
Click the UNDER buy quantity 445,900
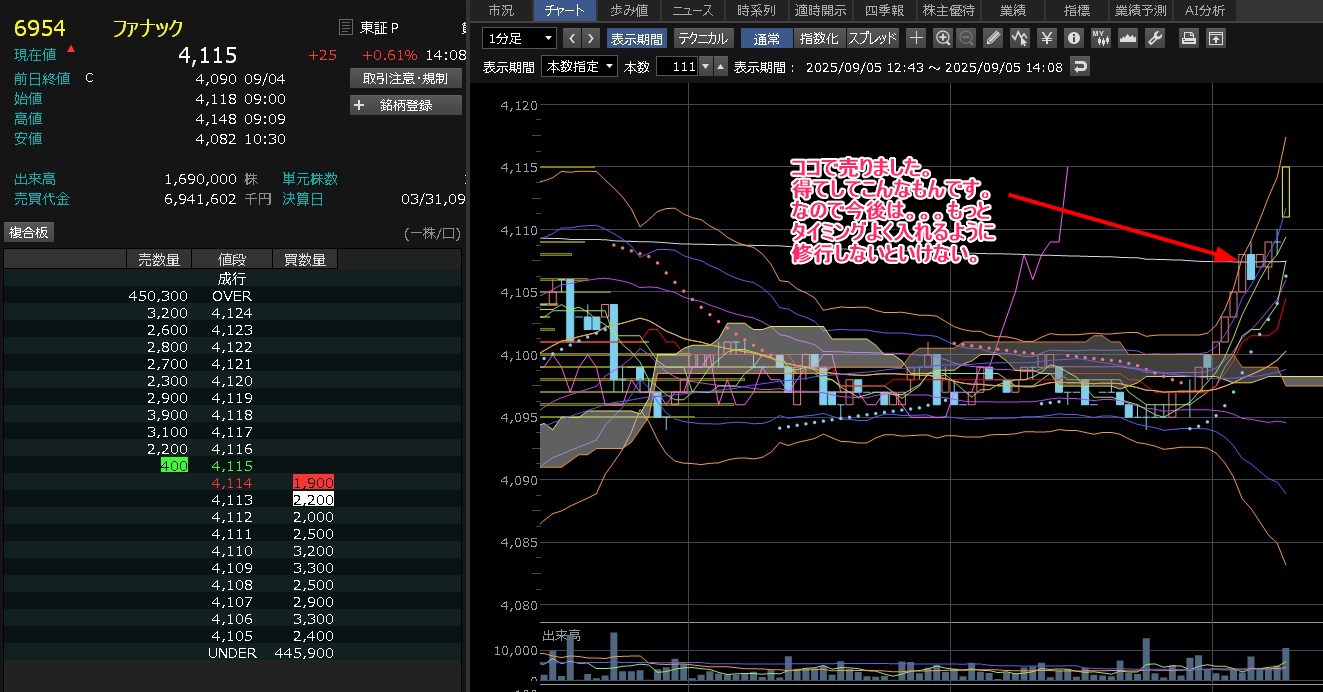click(305, 653)
